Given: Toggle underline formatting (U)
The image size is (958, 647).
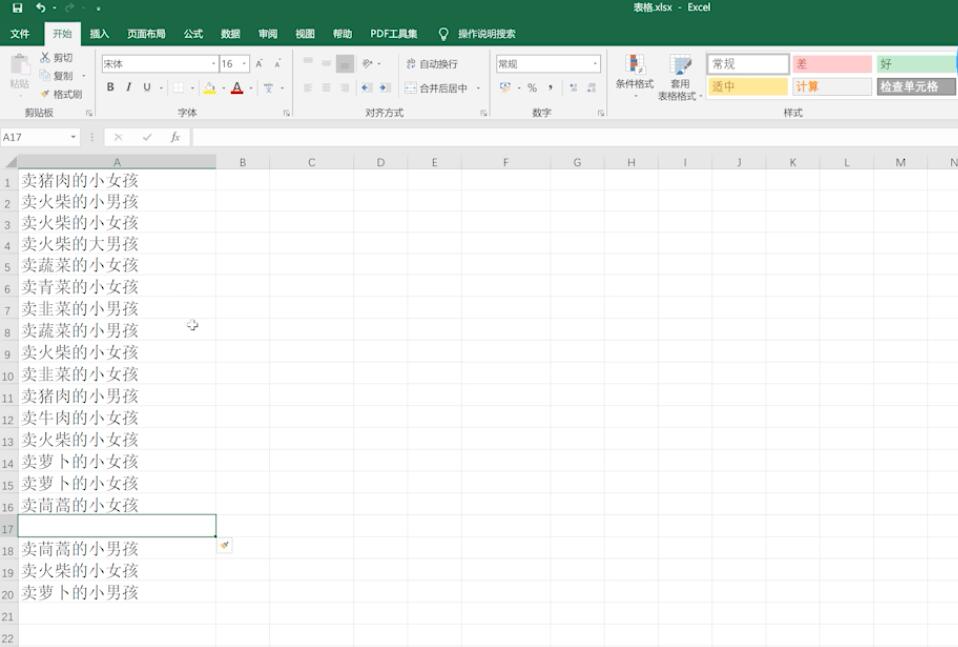Looking at the screenshot, I should (147, 87).
